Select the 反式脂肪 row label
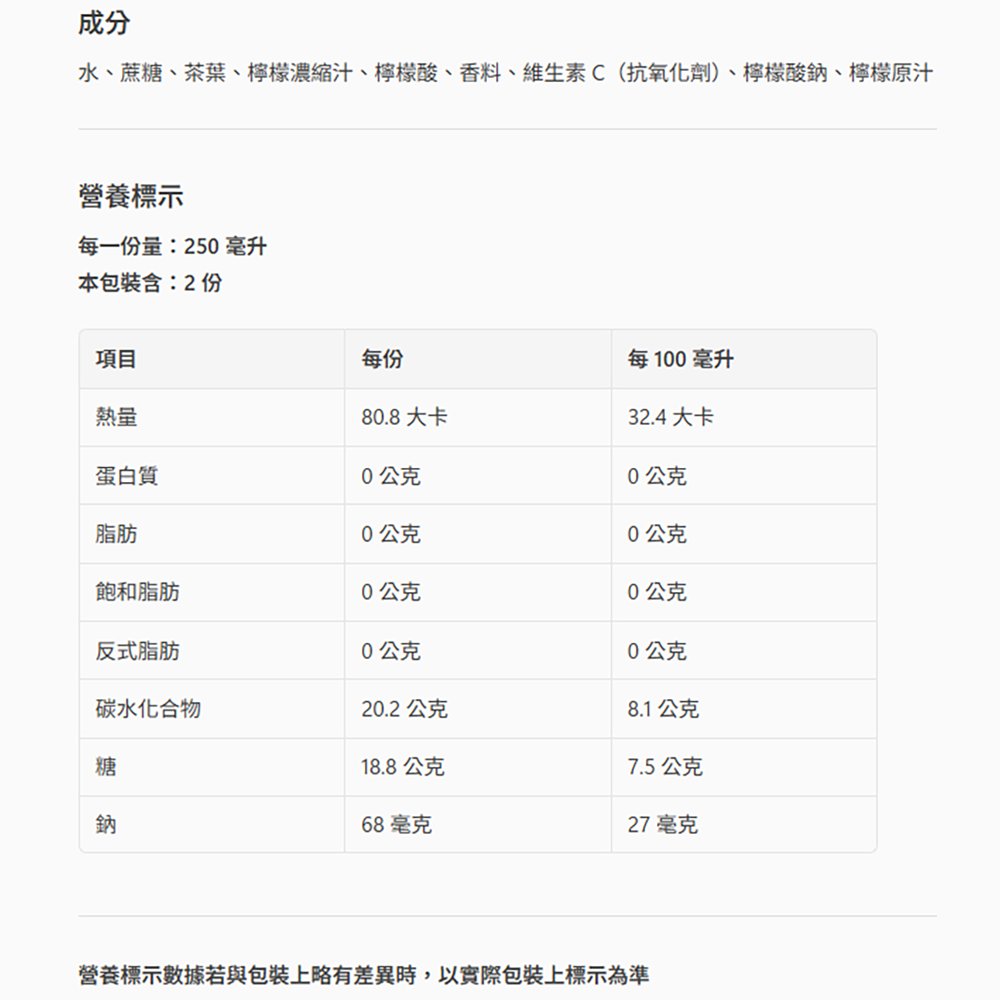Viewport: 1000px width, 1000px height. click(x=138, y=651)
